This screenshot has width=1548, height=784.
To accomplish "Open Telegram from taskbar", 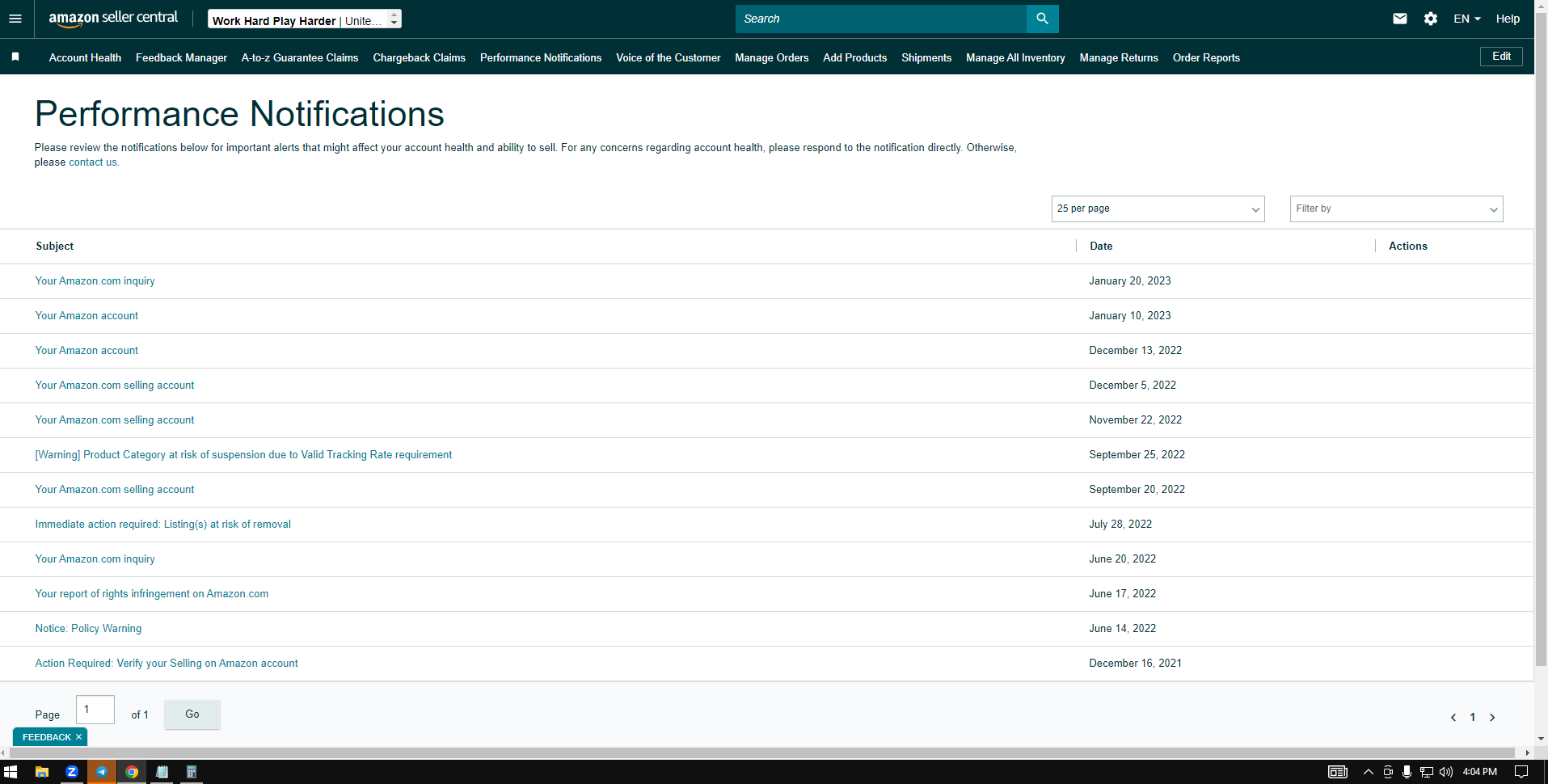I will point(102,772).
